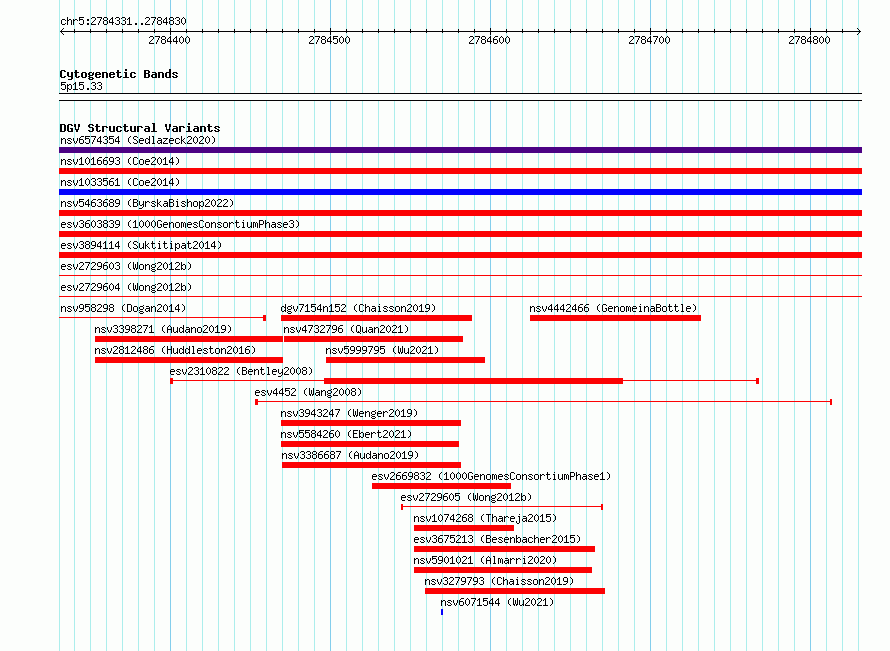Select nsv5463689 (ByrskaBishop2022) label
The image size is (890, 651).
click(x=147, y=203)
